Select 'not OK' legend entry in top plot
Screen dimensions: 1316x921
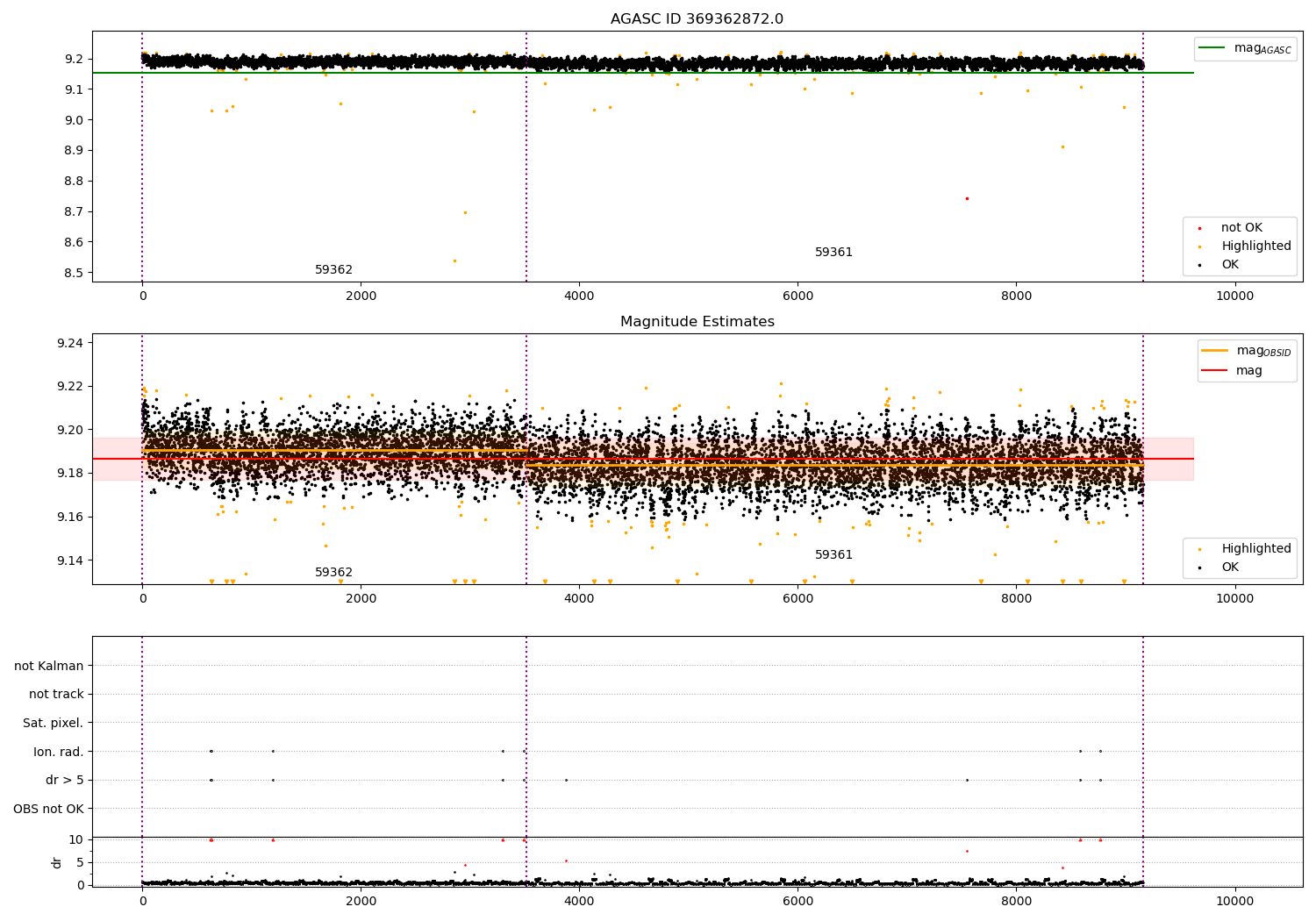click(1241, 228)
